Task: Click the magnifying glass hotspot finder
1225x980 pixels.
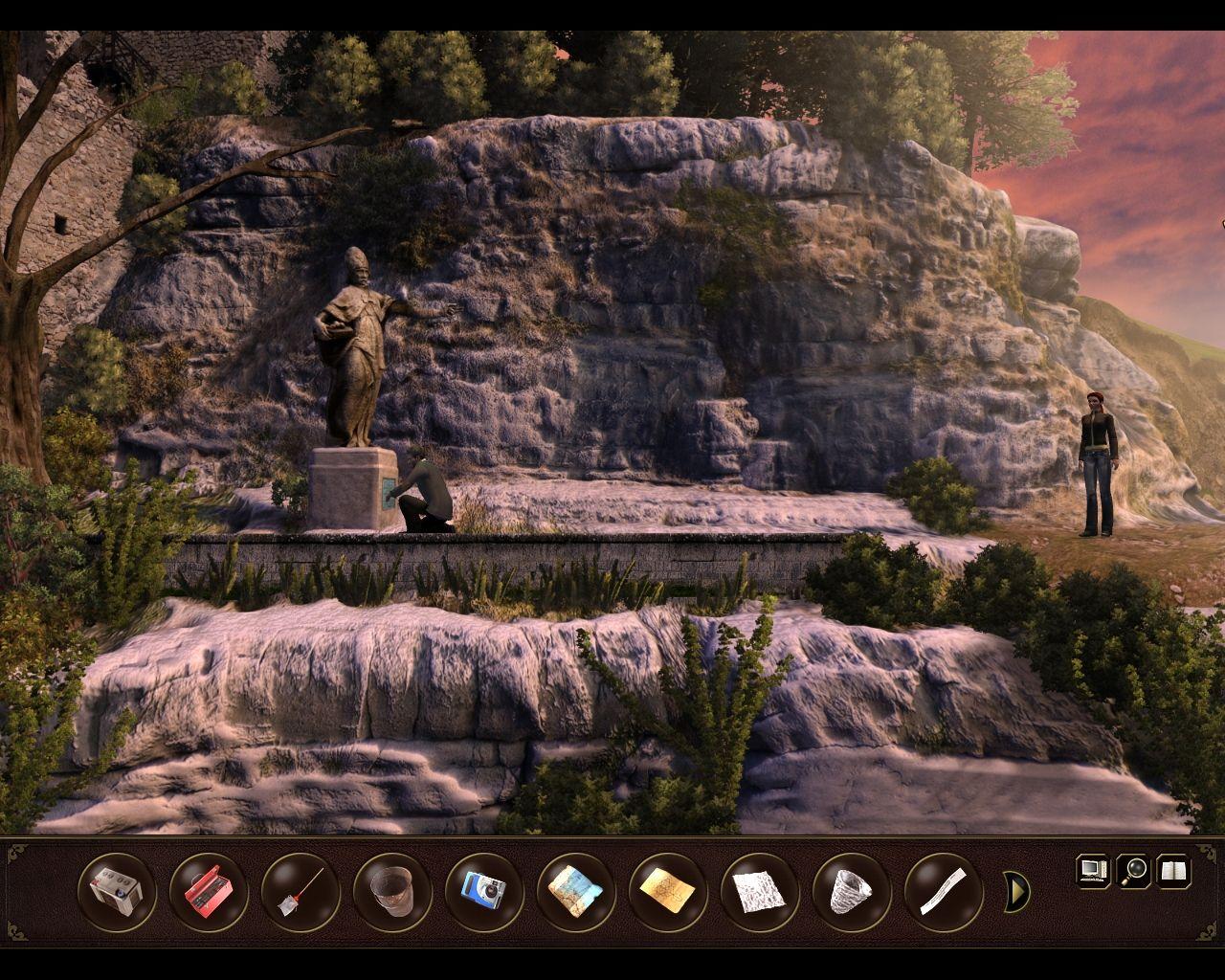Action: click(1134, 871)
